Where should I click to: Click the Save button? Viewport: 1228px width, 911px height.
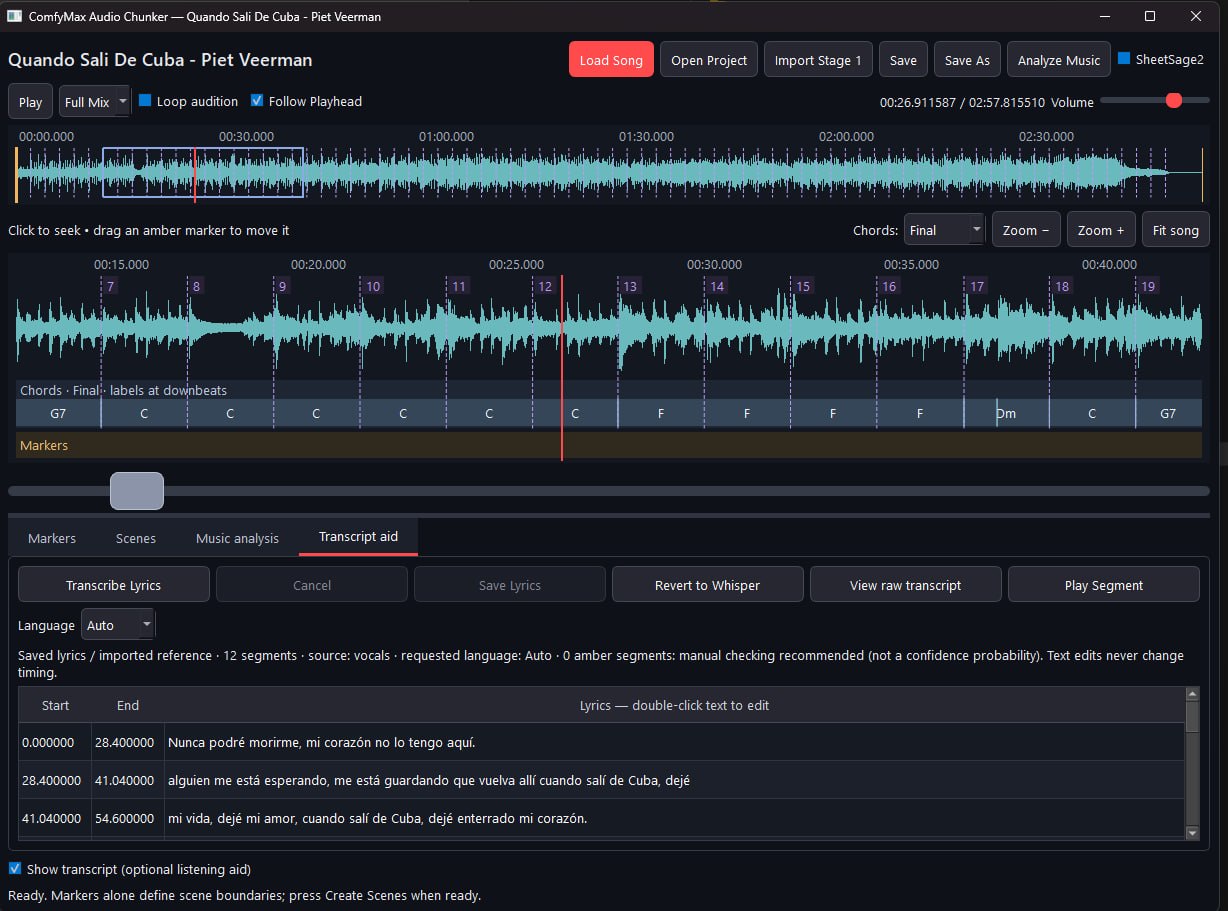pyautogui.click(x=903, y=60)
